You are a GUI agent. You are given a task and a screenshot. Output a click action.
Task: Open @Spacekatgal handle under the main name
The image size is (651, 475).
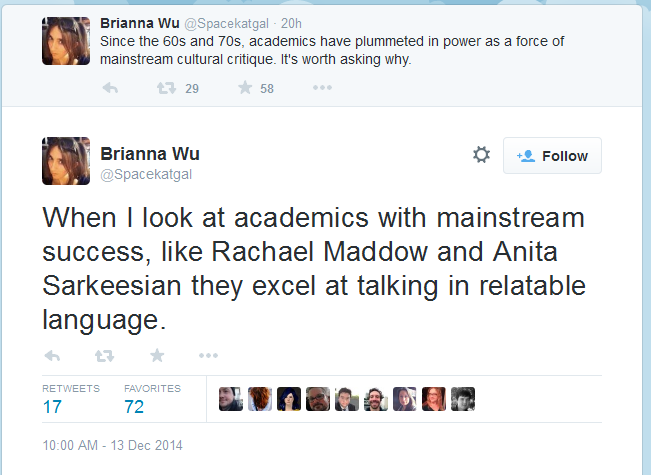[x=146, y=174]
